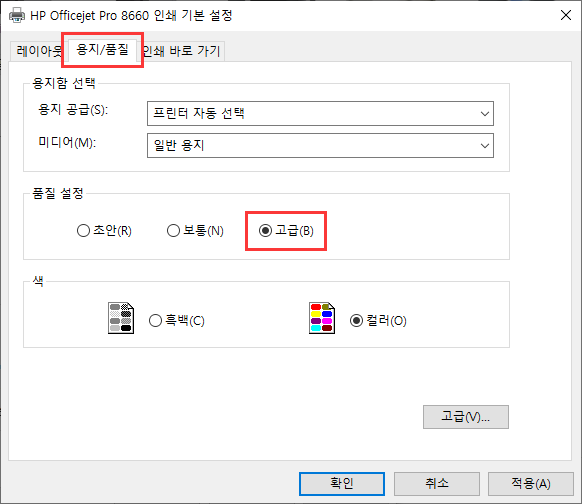The image size is (582, 504).
Task: Open the 인쇄 바로 가기 tab
Action: pyautogui.click(x=182, y=51)
